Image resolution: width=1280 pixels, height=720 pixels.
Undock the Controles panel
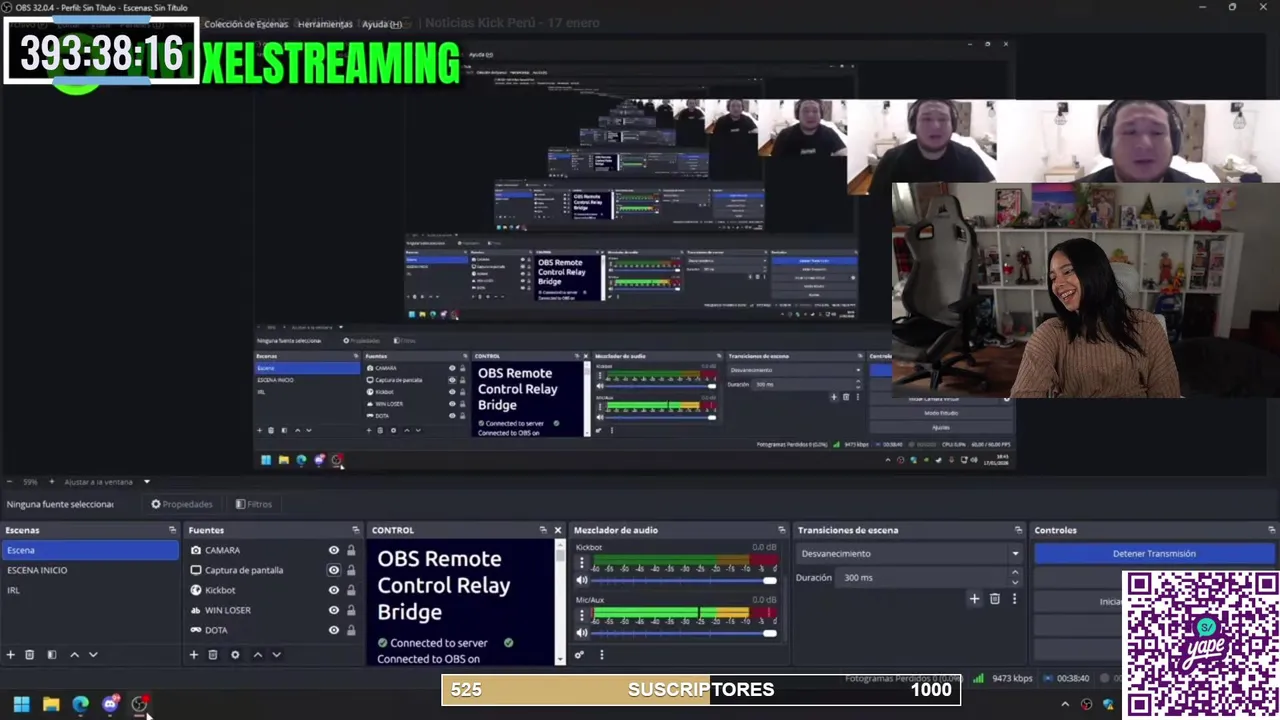(1271, 530)
